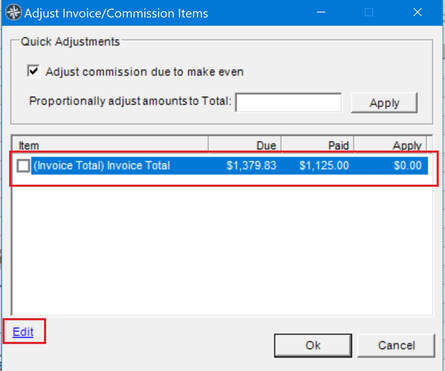Click the $1,379.83 due amount
The image size is (445, 371).
[x=251, y=166]
